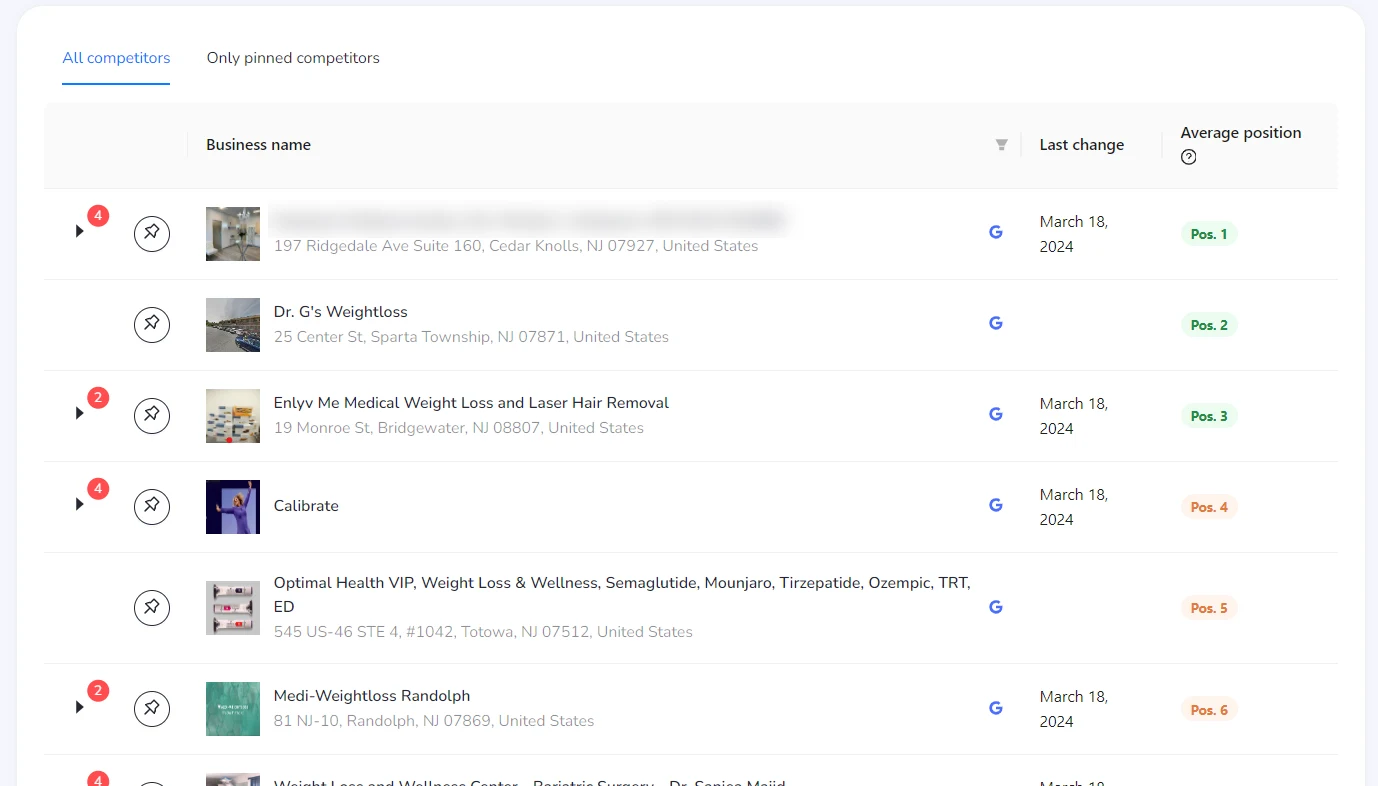Click Google icon for Enlyv Me Medical
This screenshot has width=1378, height=786.
[996, 414]
